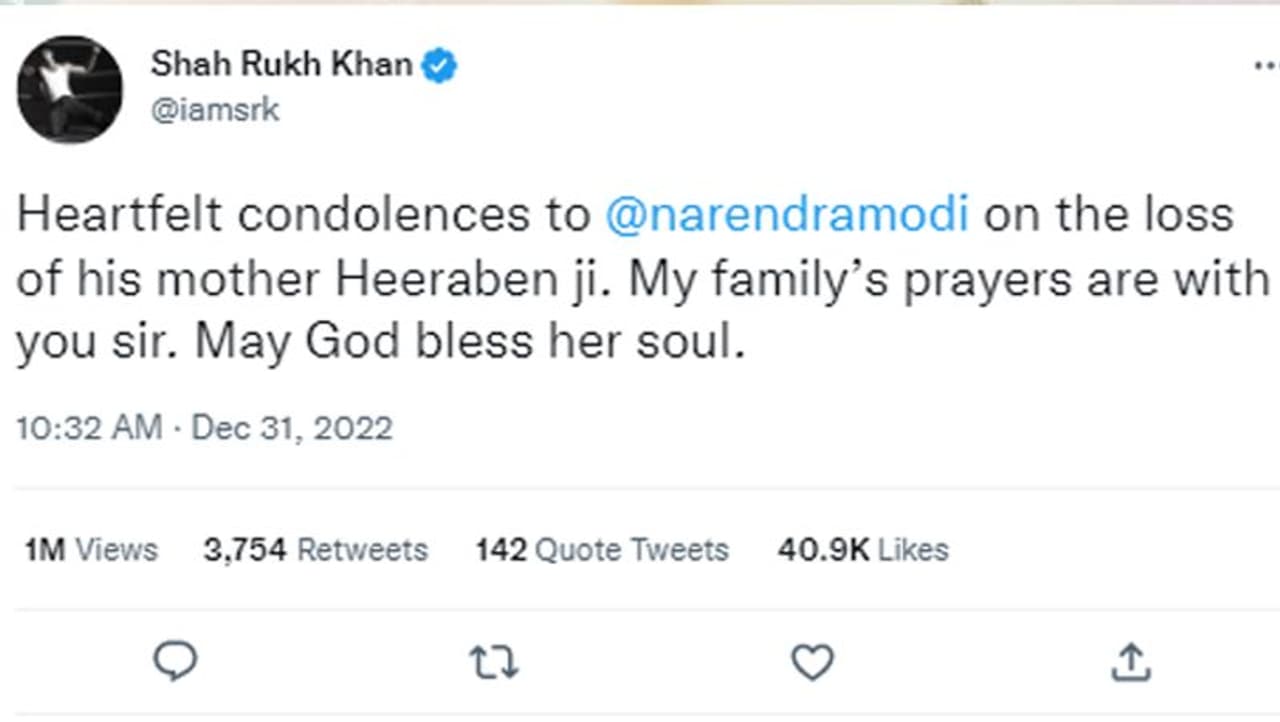Click the 10:32 AM time

pyautogui.click(x=89, y=428)
